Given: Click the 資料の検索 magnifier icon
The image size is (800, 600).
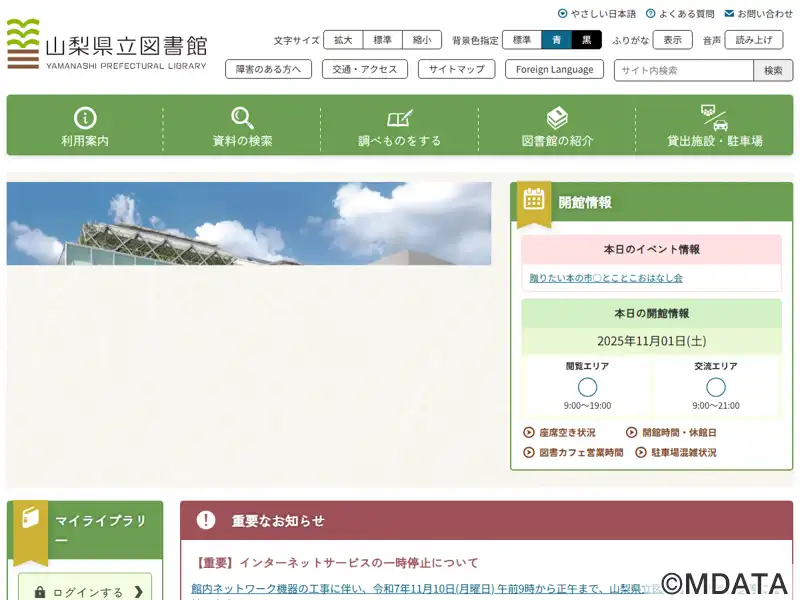Looking at the screenshot, I should click(242, 118).
